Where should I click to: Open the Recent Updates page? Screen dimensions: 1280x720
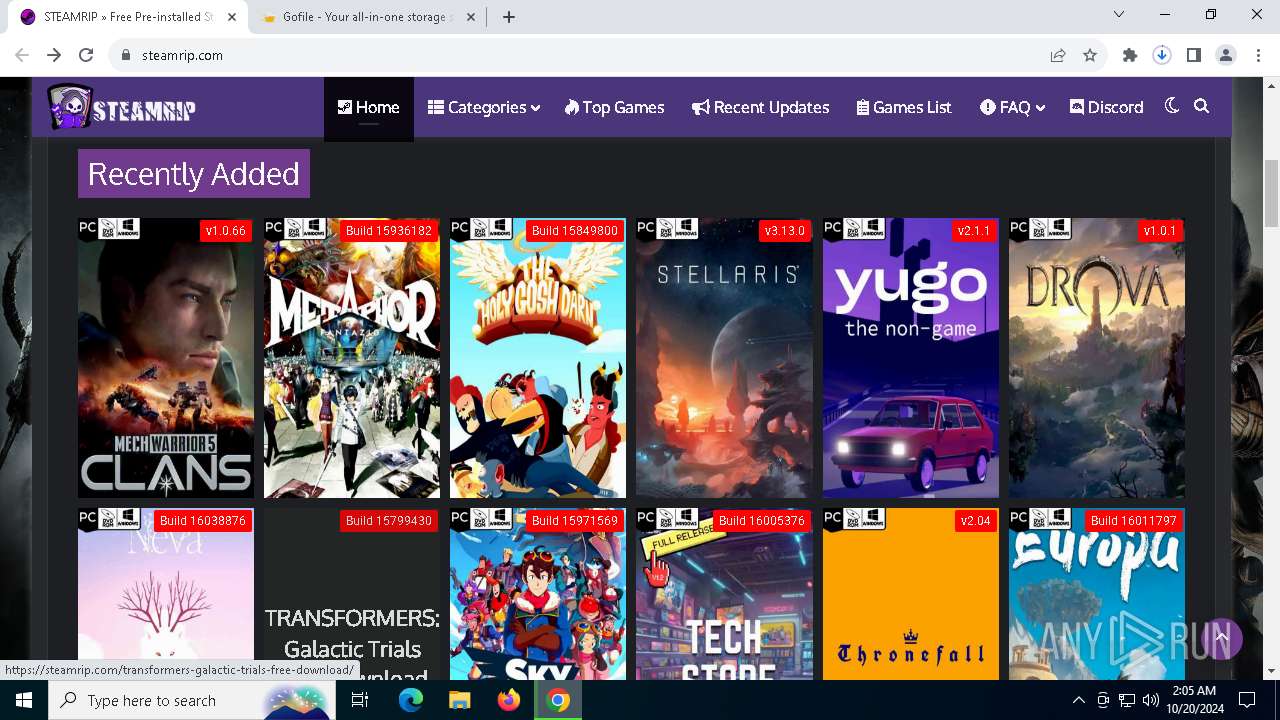pos(761,107)
